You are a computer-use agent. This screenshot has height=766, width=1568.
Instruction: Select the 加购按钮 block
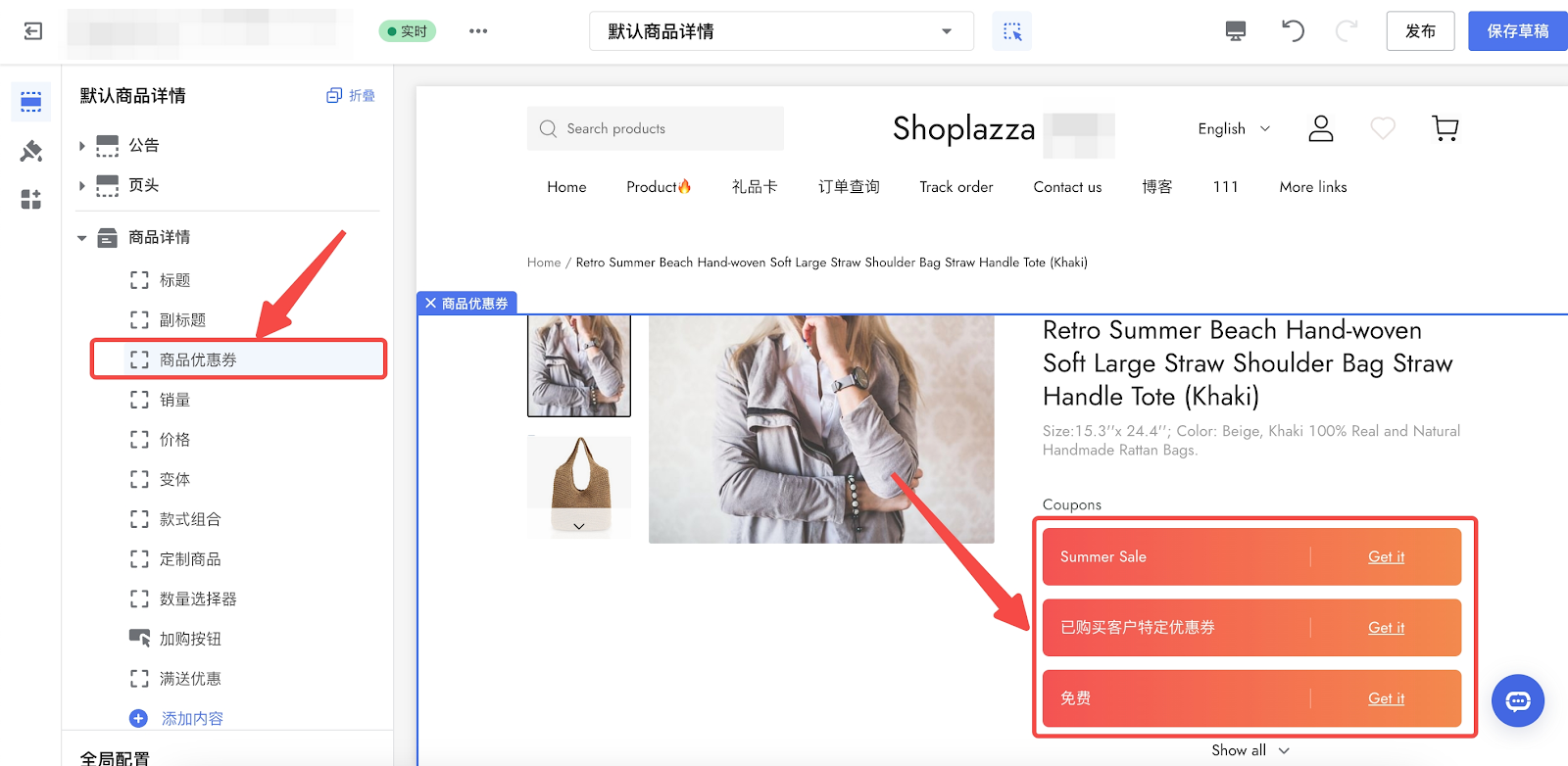[190, 639]
